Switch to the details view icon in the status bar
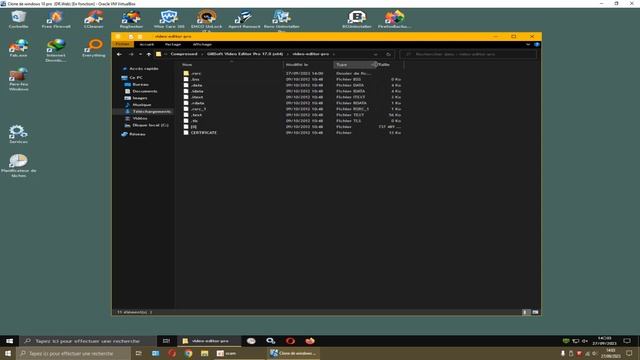This screenshot has height=360, width=640. coord(525,312)
